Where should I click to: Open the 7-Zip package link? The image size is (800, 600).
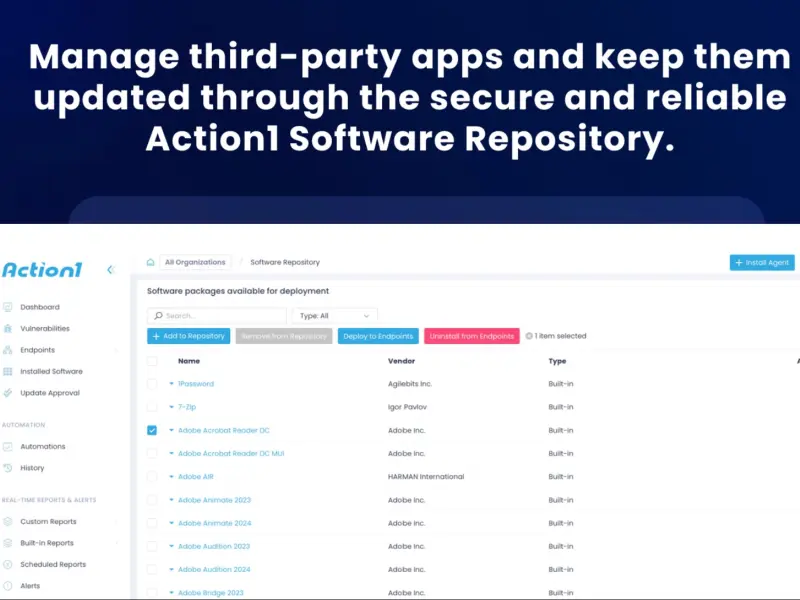(x=187, y=407)
